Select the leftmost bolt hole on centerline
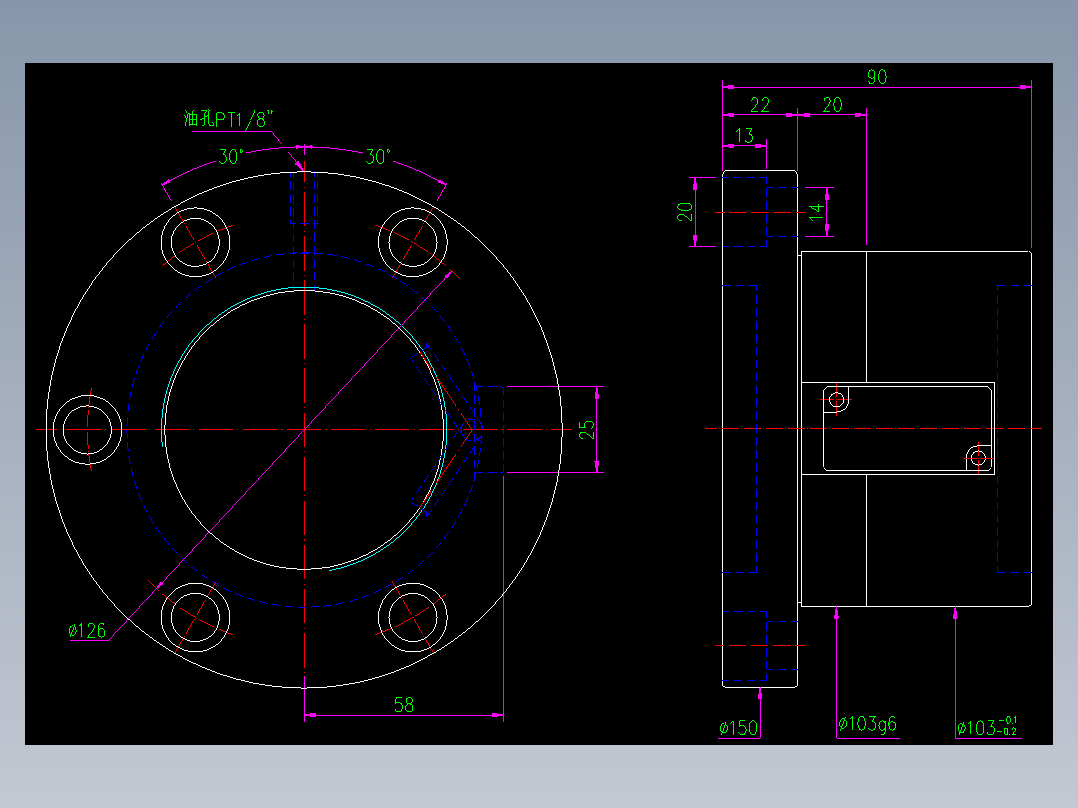The width and height of the screenshot is (1078, 808). pyautogui.click(x=87, y=430)
